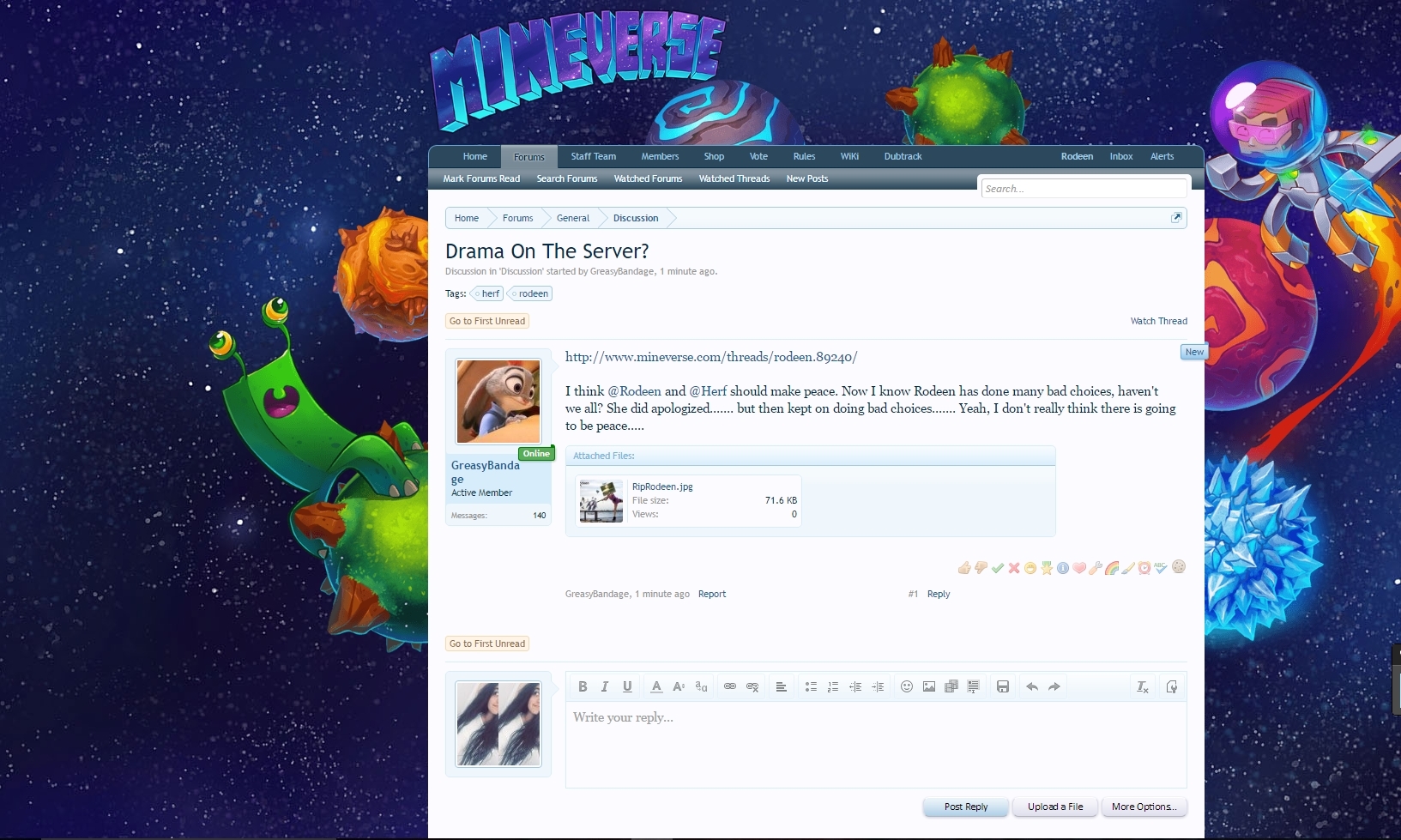Redo the last editor action
Screen dimensions: 1401x840
point(1054,686)
